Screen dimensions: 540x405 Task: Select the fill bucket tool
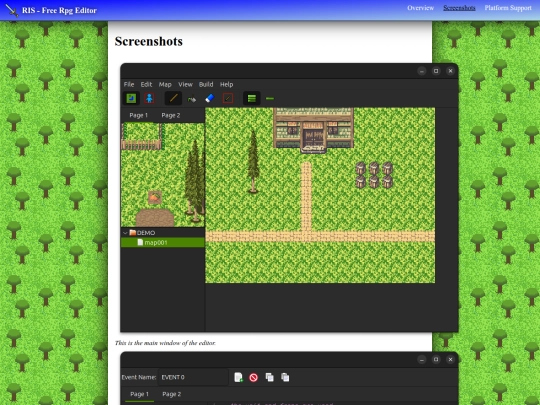(192, 99)
